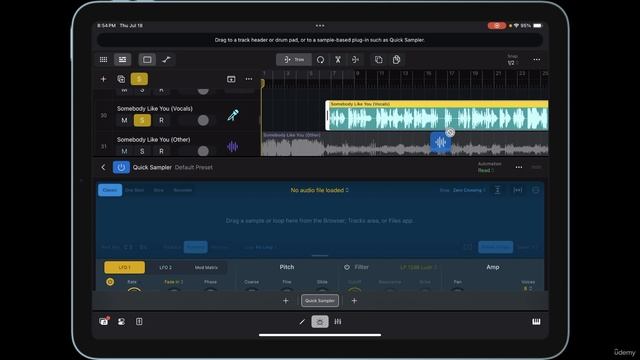Viewport: 640px width, 360px height.
Task: Open the Fade In mode dropdown
Action: point(173,282)
